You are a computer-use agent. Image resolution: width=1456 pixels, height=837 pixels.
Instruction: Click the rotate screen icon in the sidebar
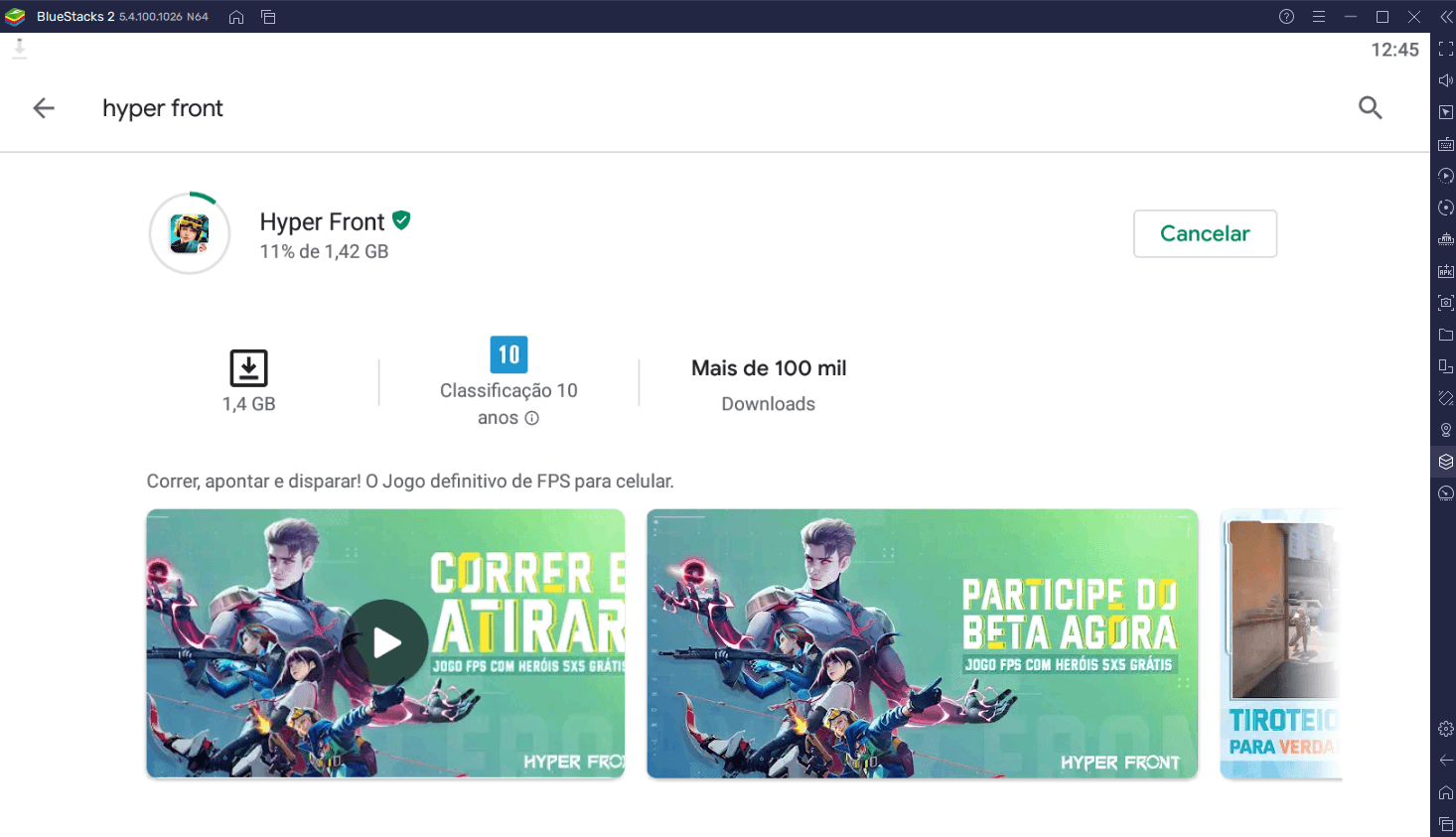pyautogui.click(x=1446, y=366)
